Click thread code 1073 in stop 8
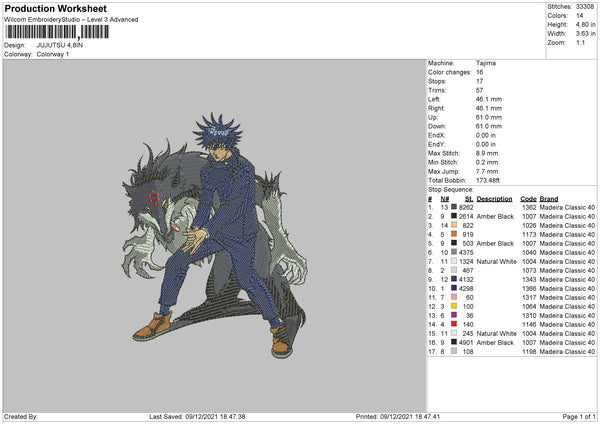 coord(529,271)
